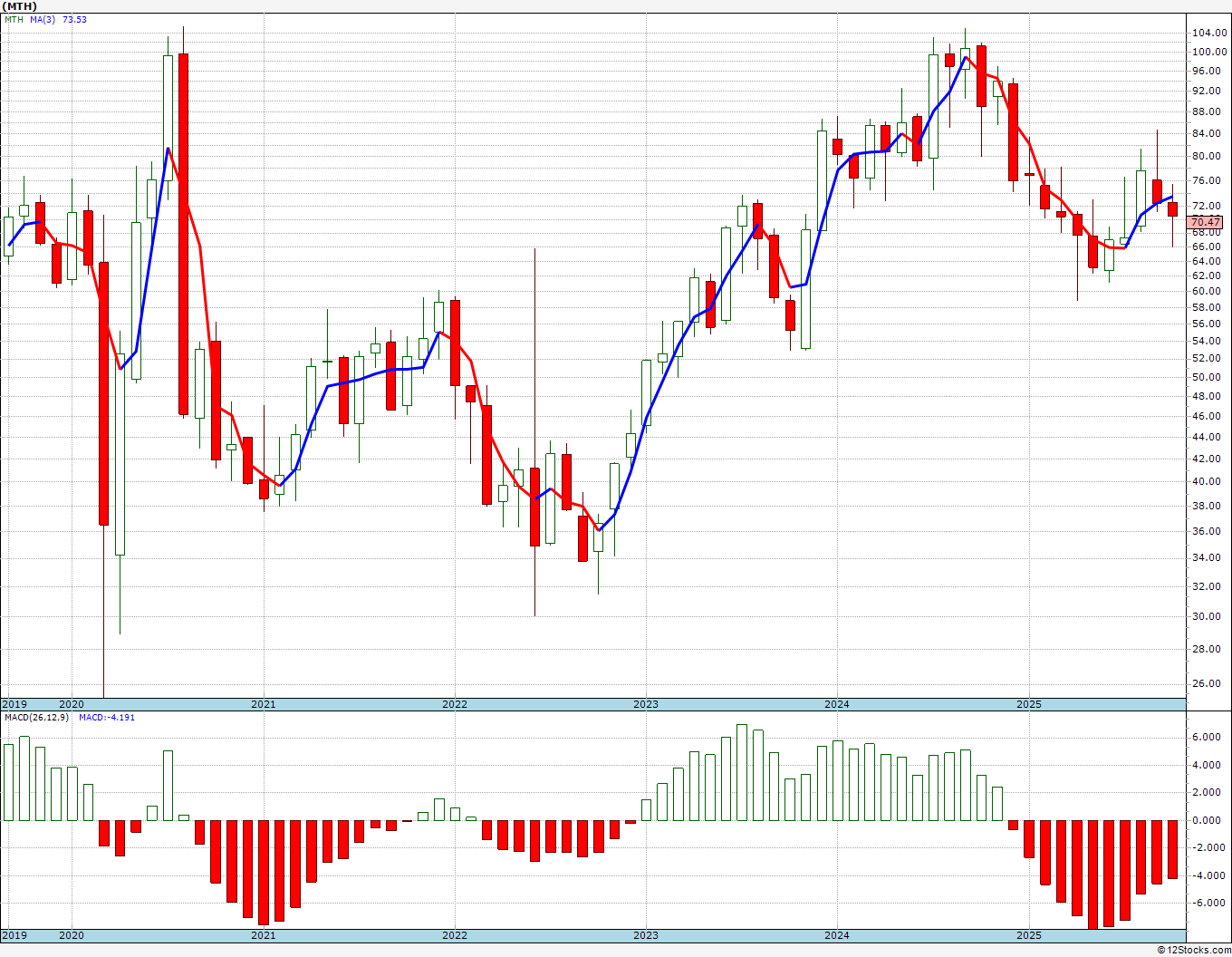Click the 2021 label on price axis
Image resolution: width=1232 pixels, height=957 pixels.
tap(263, 704)
